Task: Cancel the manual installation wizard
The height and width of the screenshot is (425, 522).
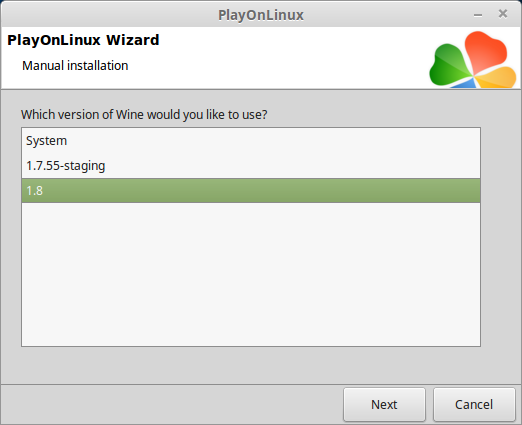Action: (474, 404)
